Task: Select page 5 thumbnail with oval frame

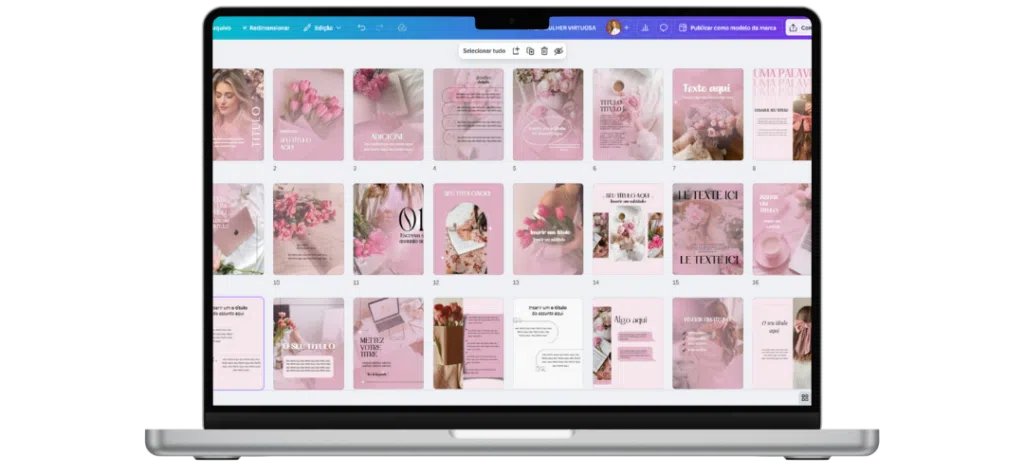Action: pos(548,114)
